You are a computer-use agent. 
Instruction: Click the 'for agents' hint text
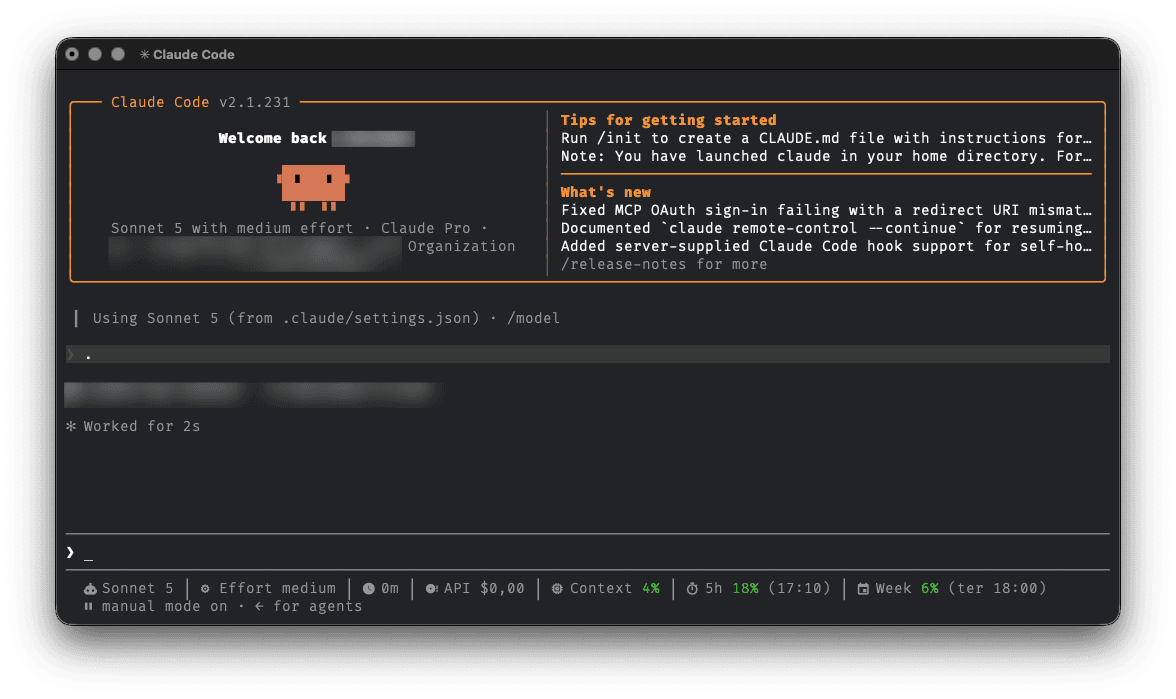pyautogui.click(x=317, y=606)
